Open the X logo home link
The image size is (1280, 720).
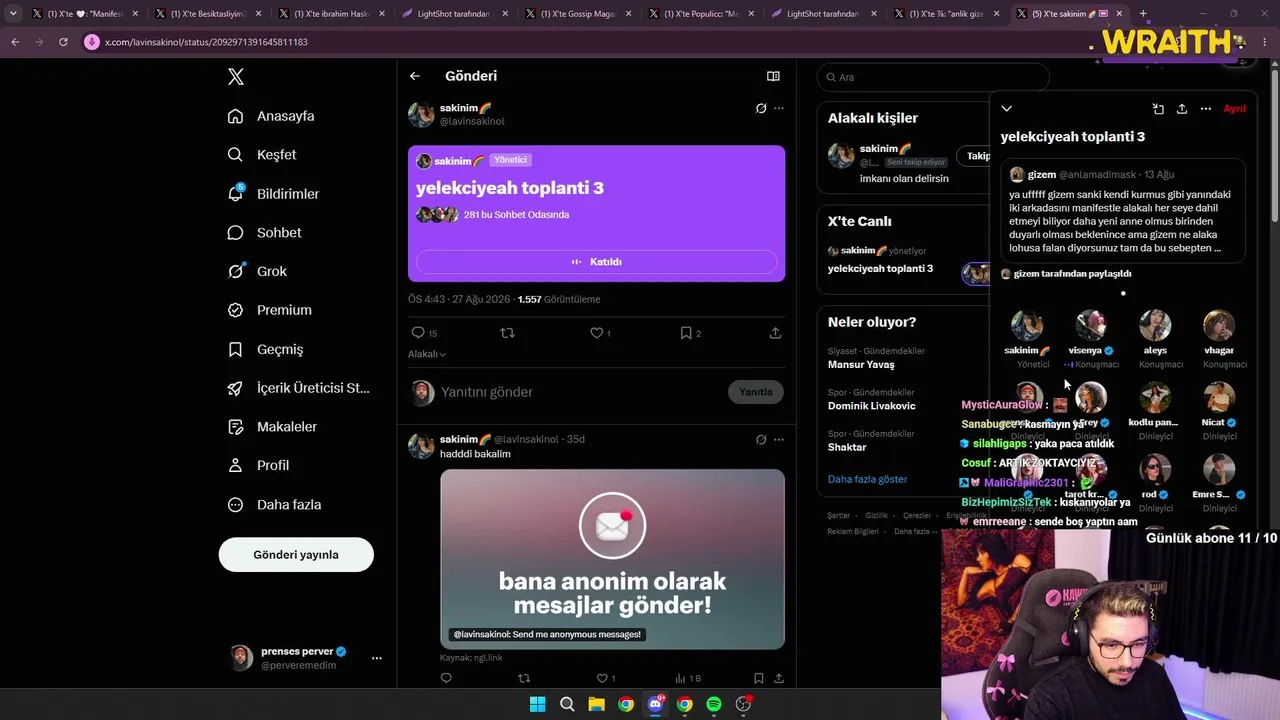pyautogui.click(x=236, y=77)
